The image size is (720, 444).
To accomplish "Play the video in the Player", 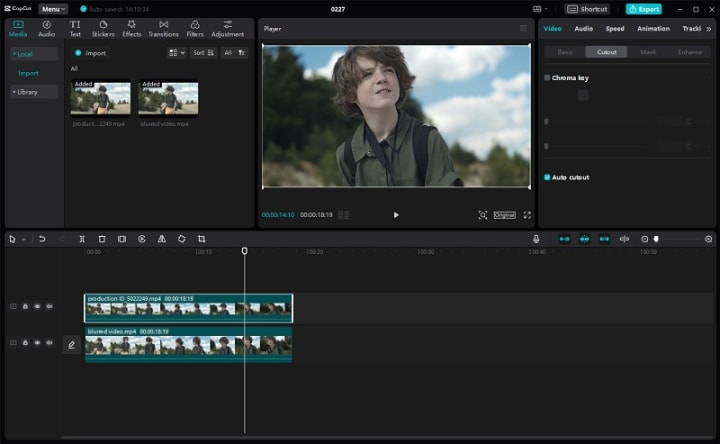I will 396,215.
